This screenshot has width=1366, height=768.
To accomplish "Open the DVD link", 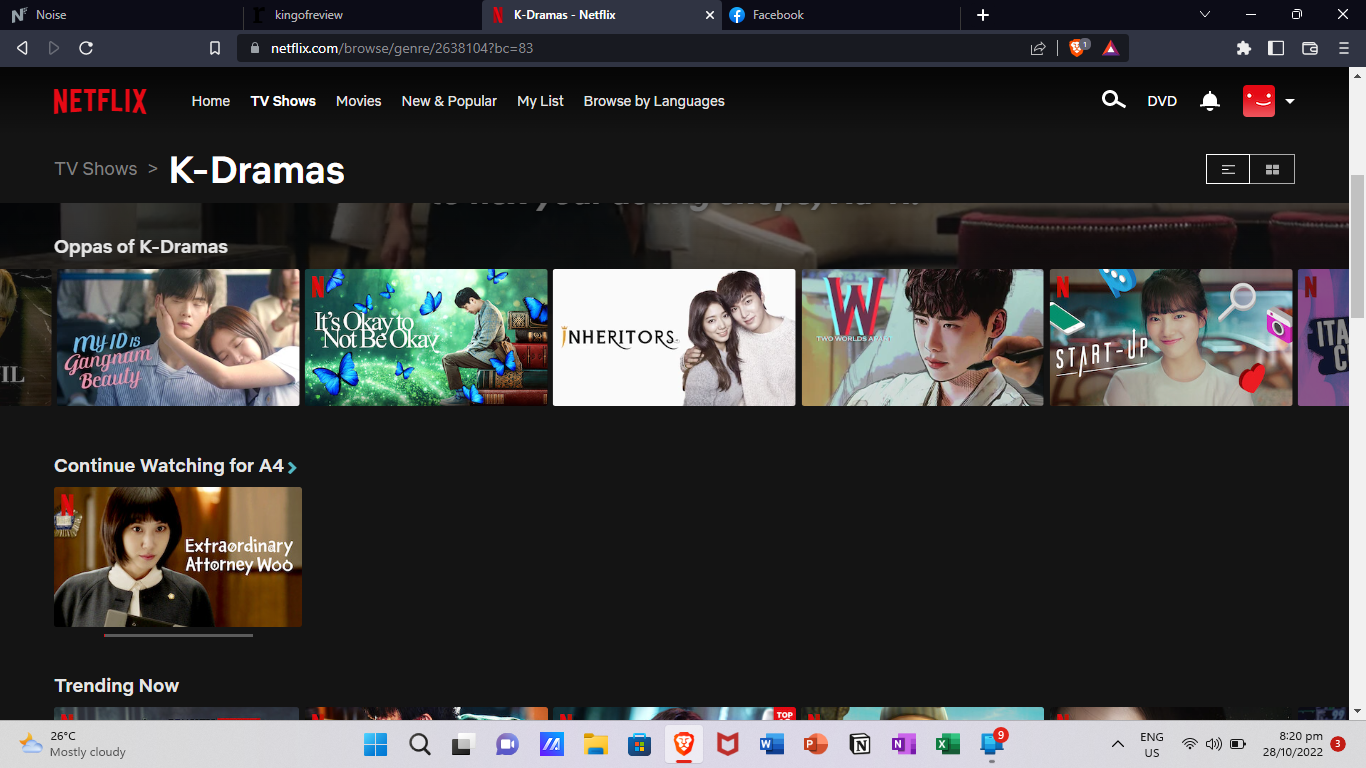I will click(x=1162, y=101).
